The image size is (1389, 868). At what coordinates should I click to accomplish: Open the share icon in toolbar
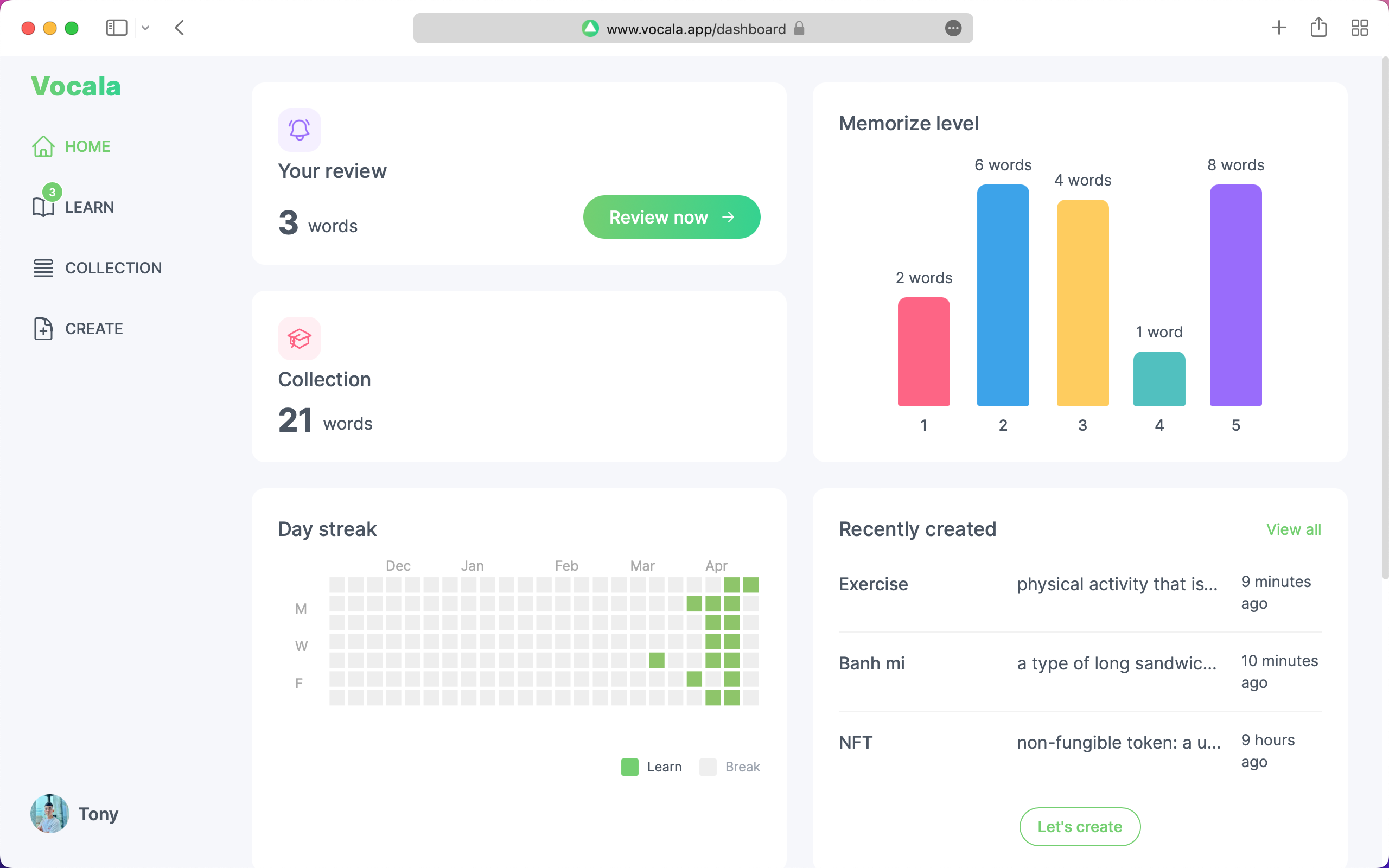point(1318,28)
